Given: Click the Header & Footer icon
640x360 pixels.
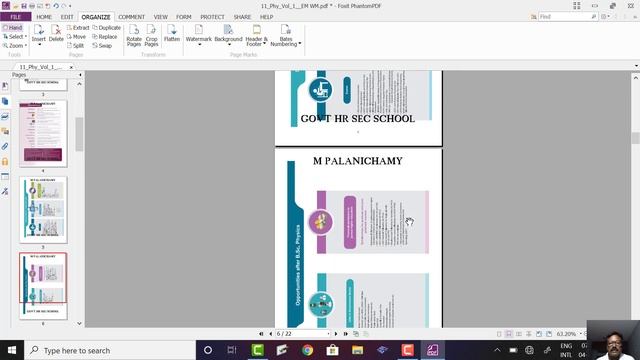Looking at the screenshot, I should pyautogui.click(x=256, y=30).
